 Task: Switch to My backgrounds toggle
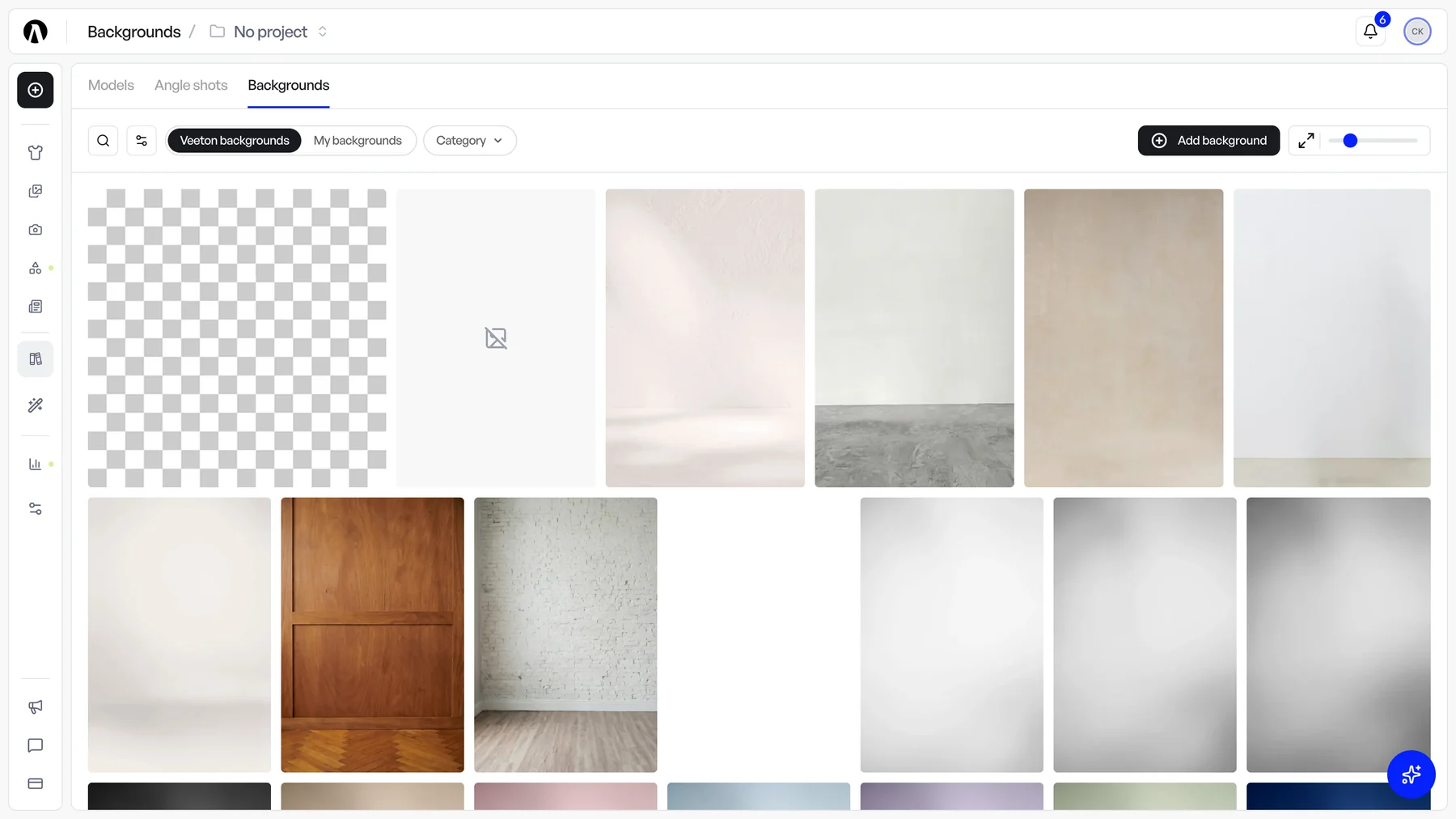click(x=358, y=141)
